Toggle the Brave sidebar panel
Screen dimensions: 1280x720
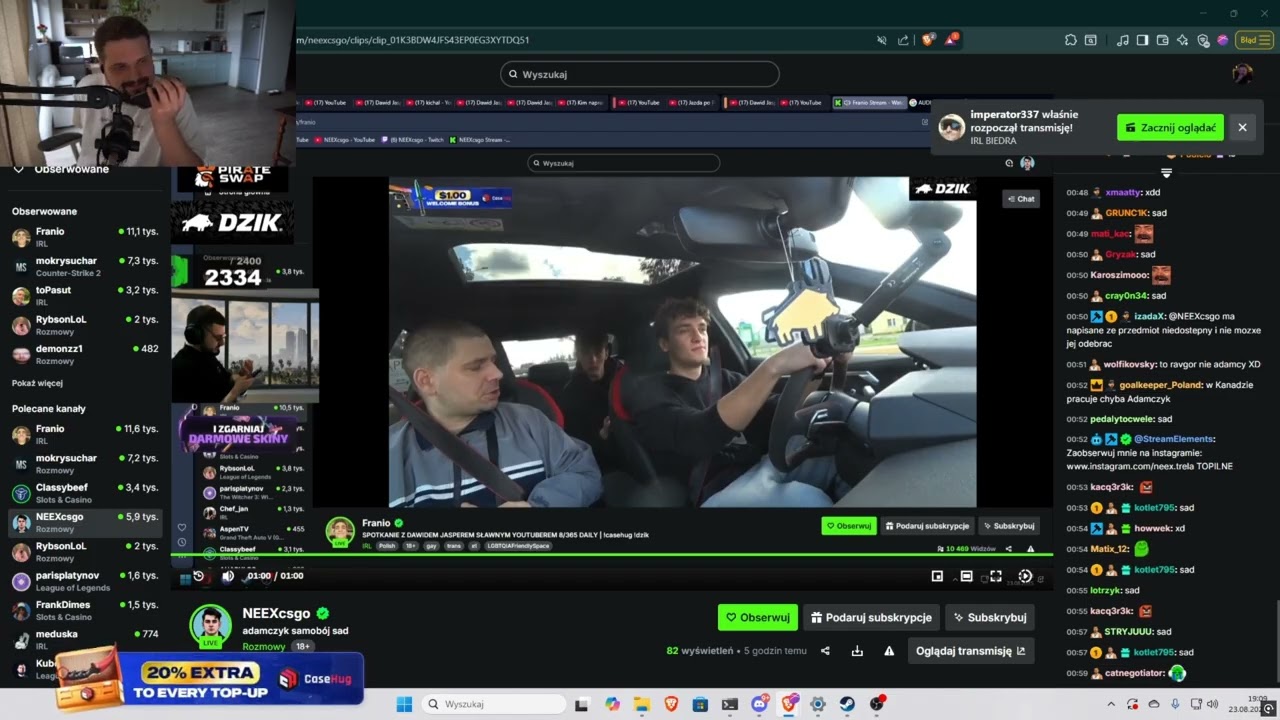[1142, 40]
